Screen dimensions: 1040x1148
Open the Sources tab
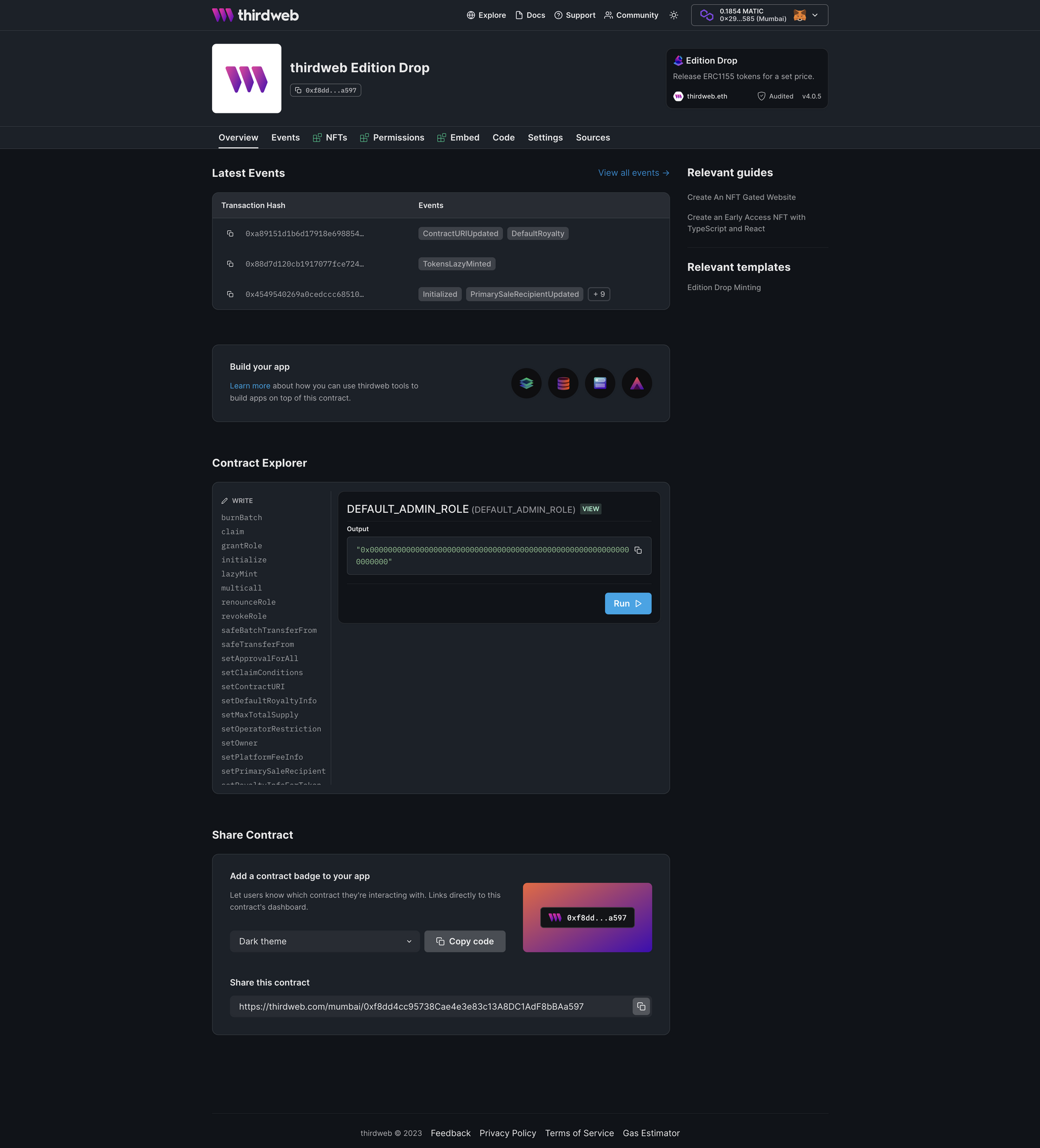593,138
